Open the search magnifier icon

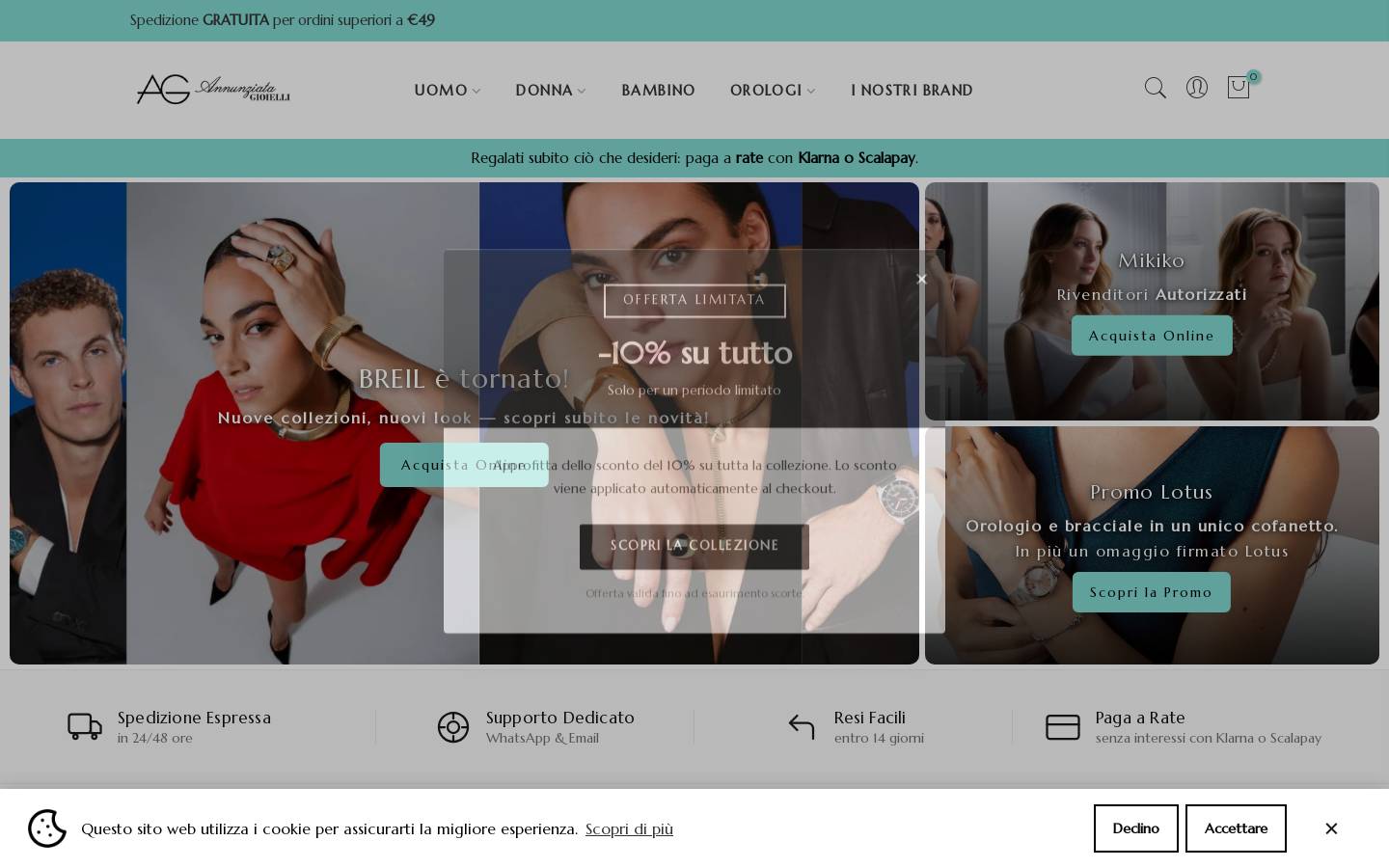point(1155,88)
